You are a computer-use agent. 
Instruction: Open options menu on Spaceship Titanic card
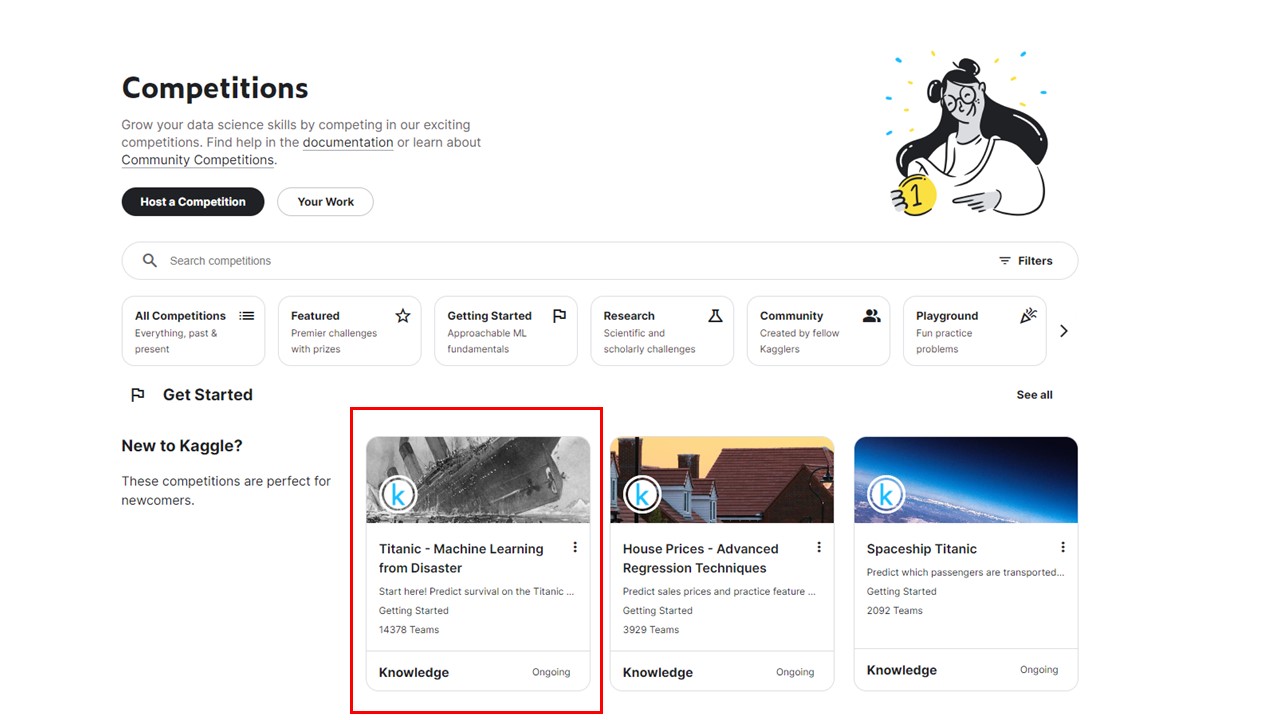[1063, 547]
